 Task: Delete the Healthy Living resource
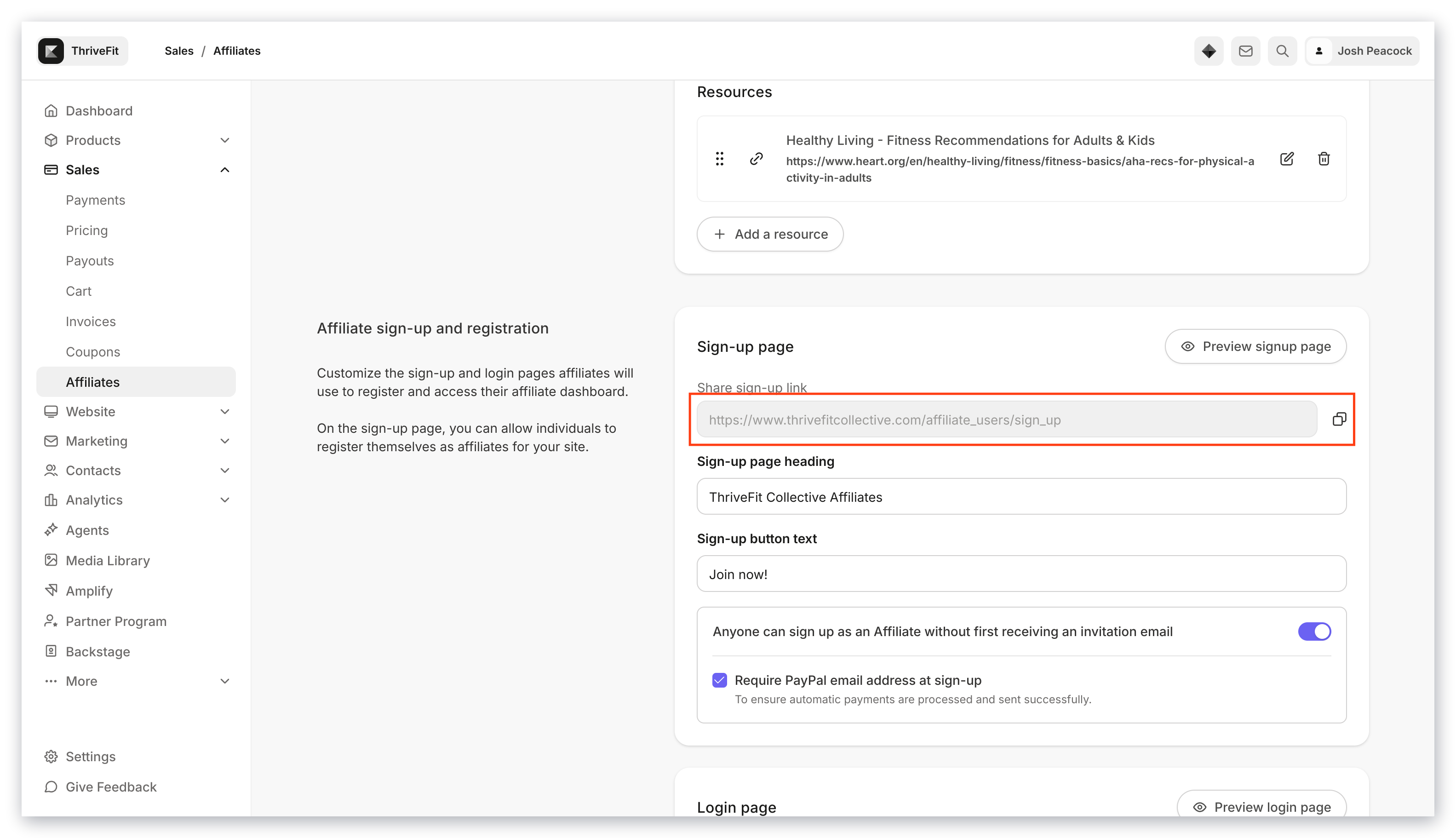point(1324,159)
